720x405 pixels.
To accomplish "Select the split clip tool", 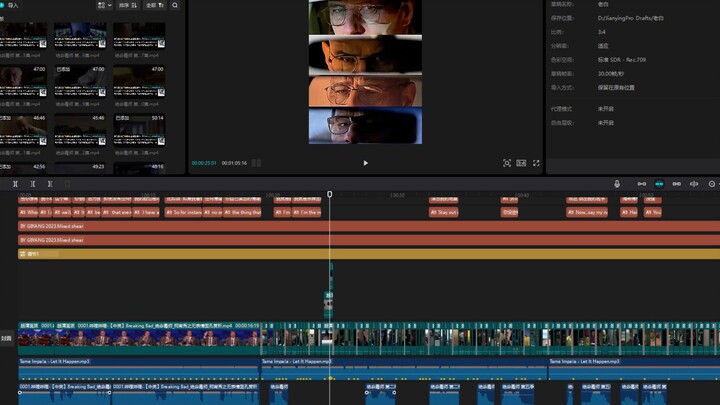I will point(15,184).
